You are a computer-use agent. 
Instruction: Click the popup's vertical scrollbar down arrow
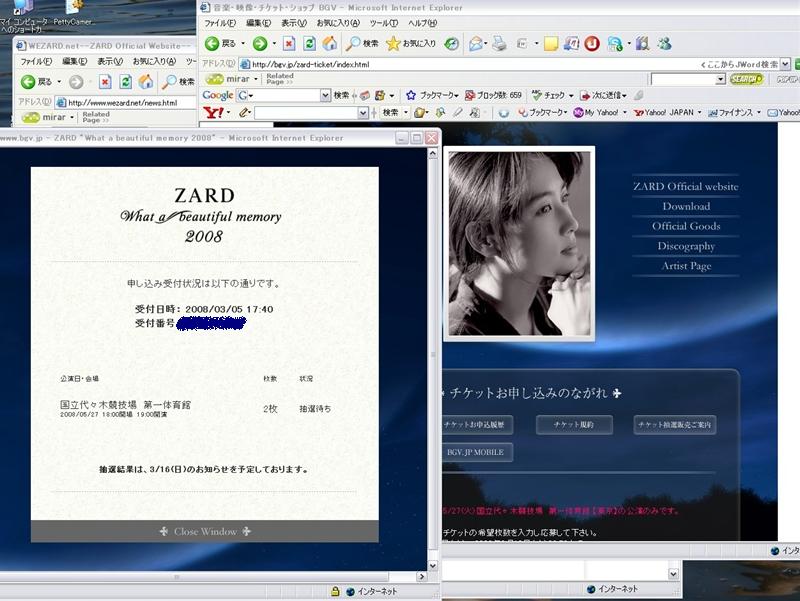click(x=433, y=565)
